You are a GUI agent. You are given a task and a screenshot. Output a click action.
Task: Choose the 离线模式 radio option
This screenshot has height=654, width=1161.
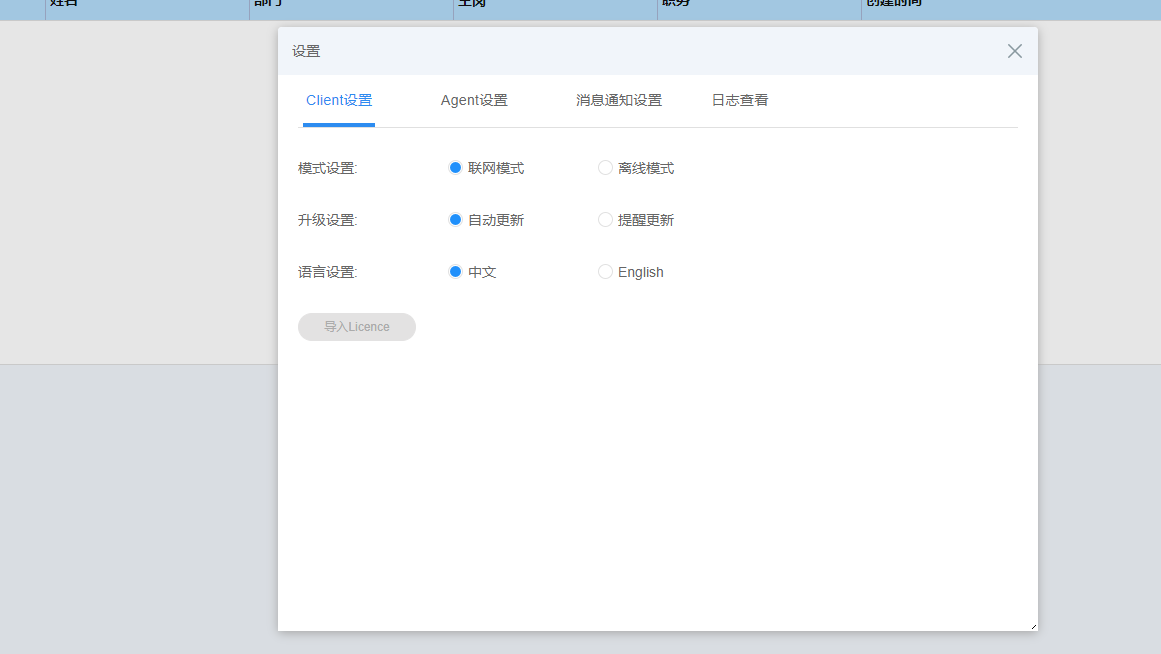(x=605, y=168)
